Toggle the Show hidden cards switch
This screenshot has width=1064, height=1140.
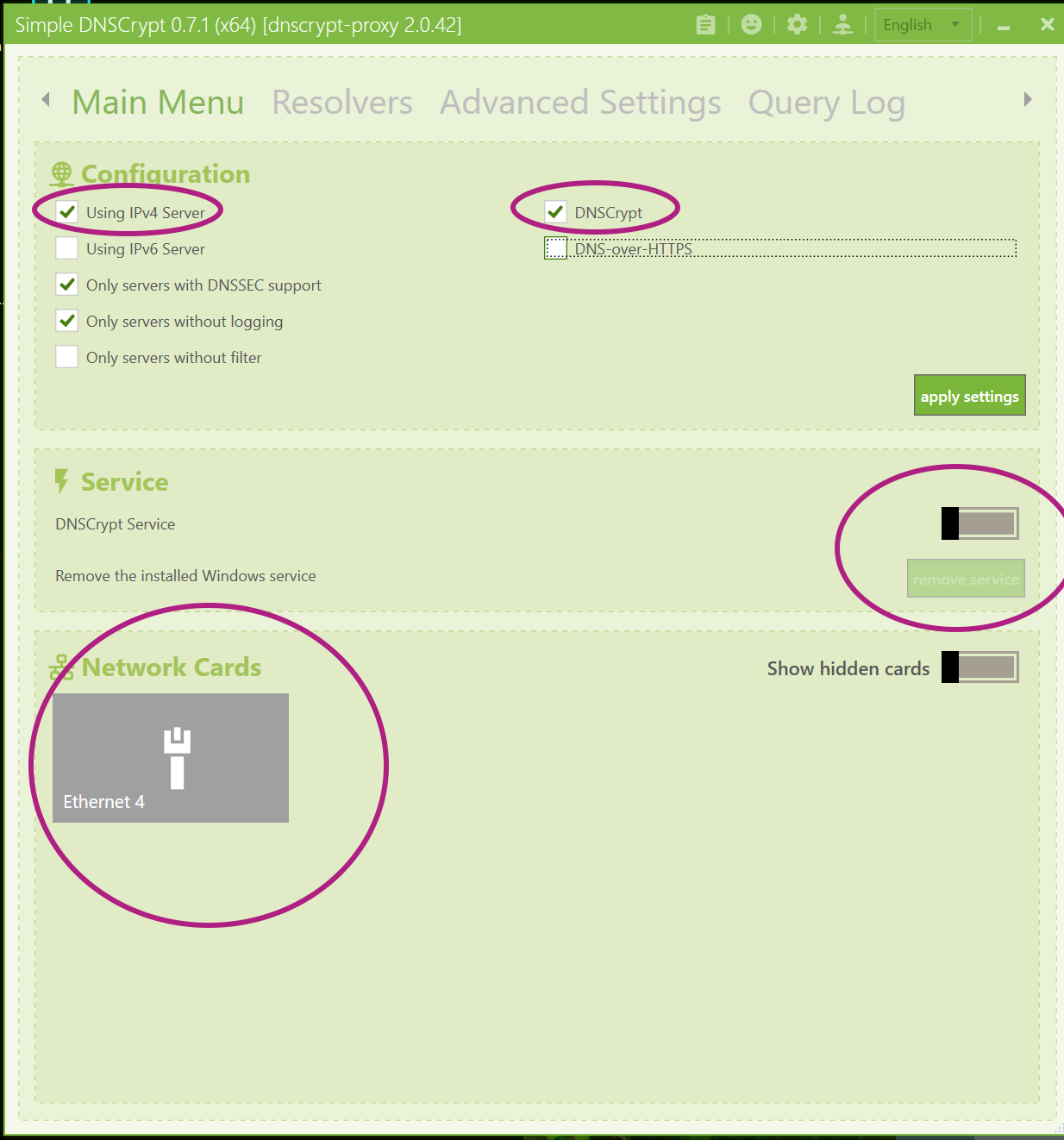(980, 667)
